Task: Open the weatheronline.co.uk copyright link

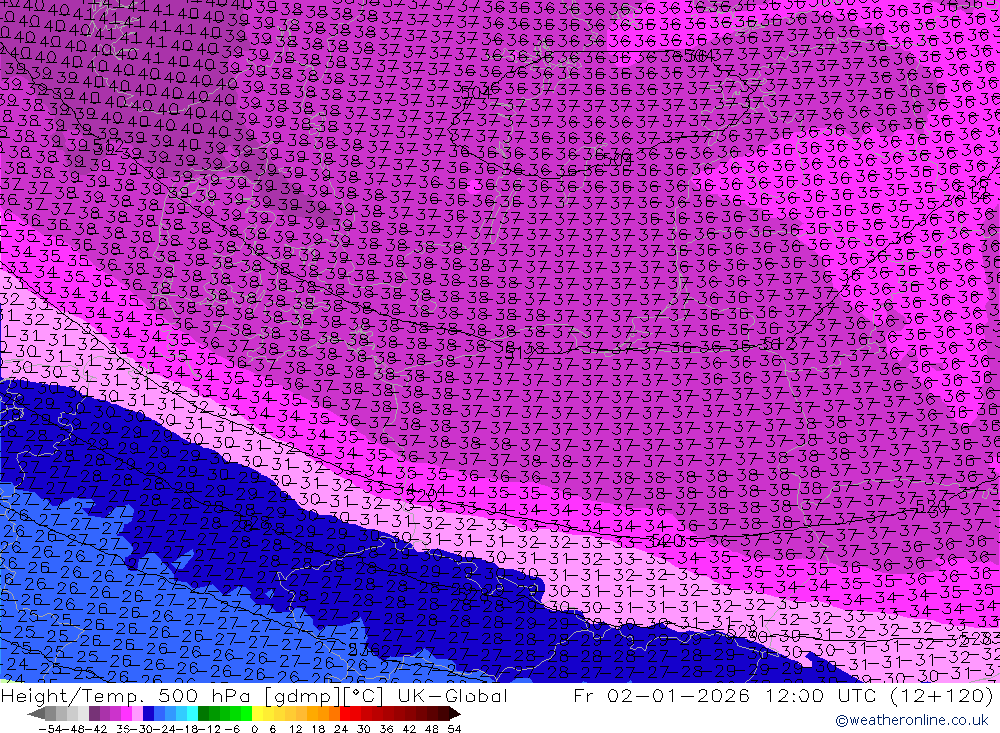Action: tap(911, 720)
